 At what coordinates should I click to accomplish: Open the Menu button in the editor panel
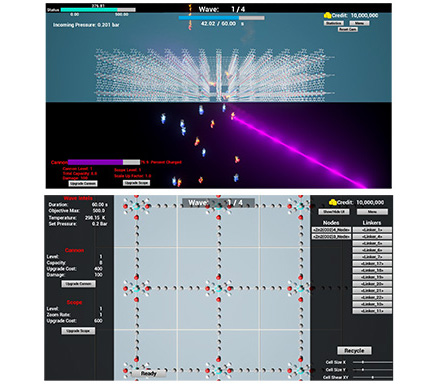point(372,212)
